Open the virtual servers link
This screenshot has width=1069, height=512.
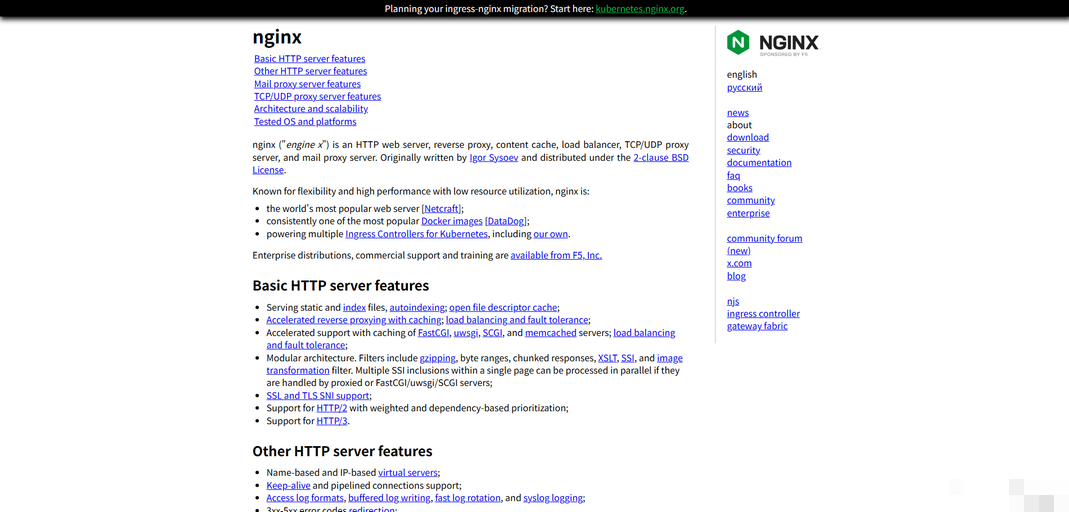pos(408,472)
